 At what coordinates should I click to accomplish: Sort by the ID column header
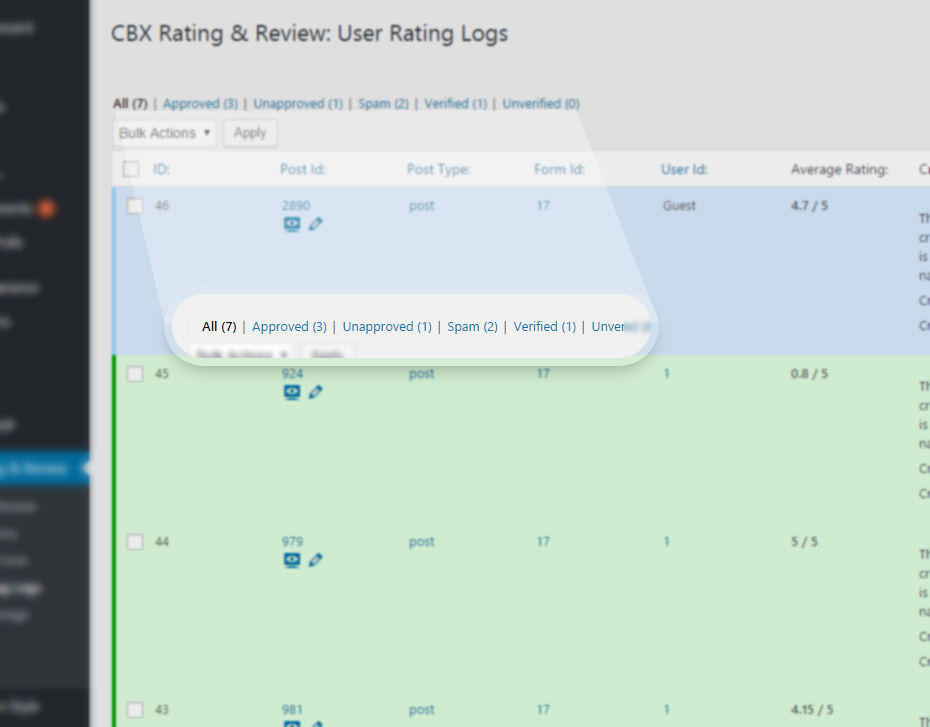click(161, 170)
